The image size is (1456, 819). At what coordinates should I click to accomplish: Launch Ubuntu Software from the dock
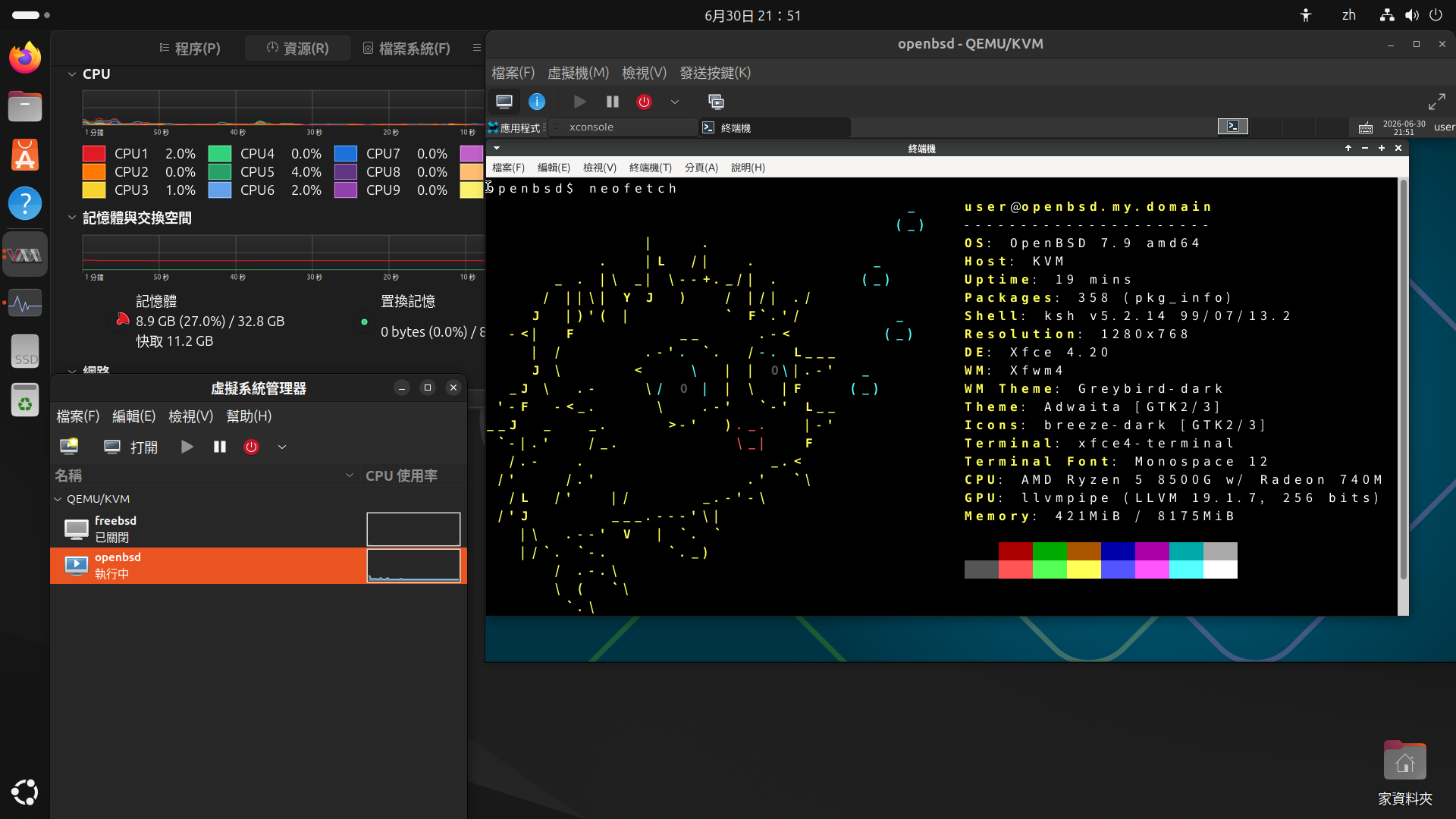[x=25, y=155]
